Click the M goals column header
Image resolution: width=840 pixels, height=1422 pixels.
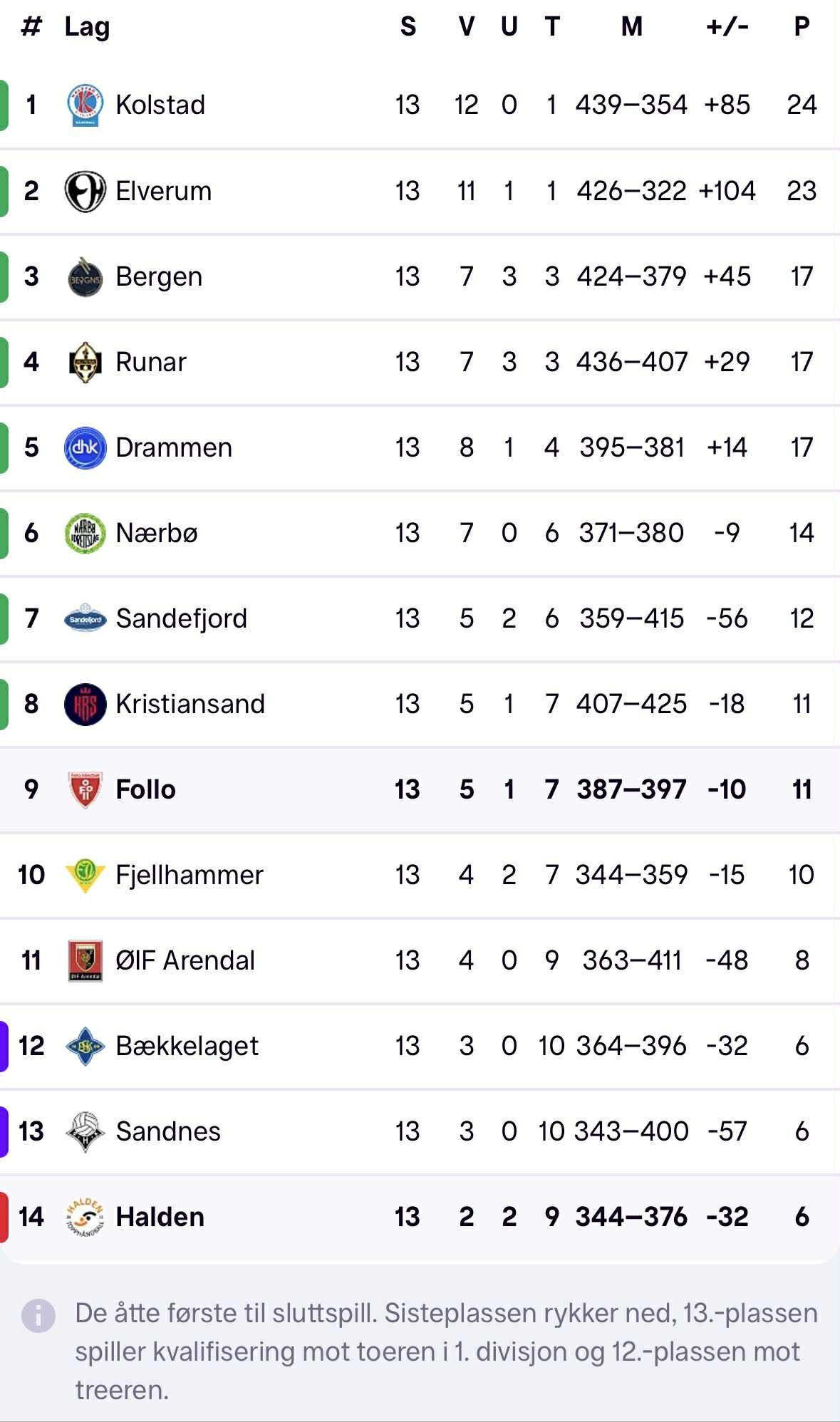[631, 27]
